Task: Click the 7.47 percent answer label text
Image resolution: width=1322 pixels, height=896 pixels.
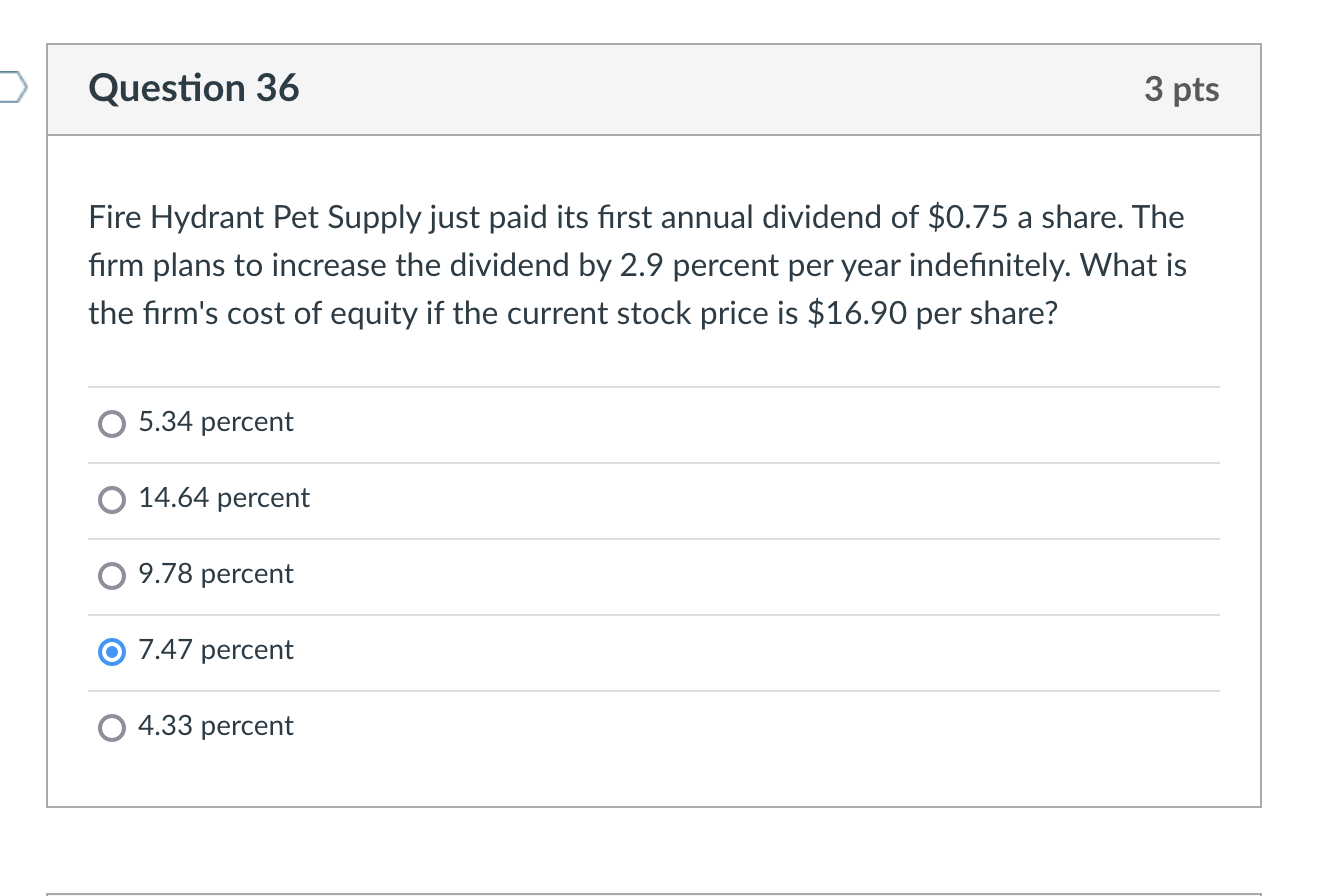Action: [216, 650]
